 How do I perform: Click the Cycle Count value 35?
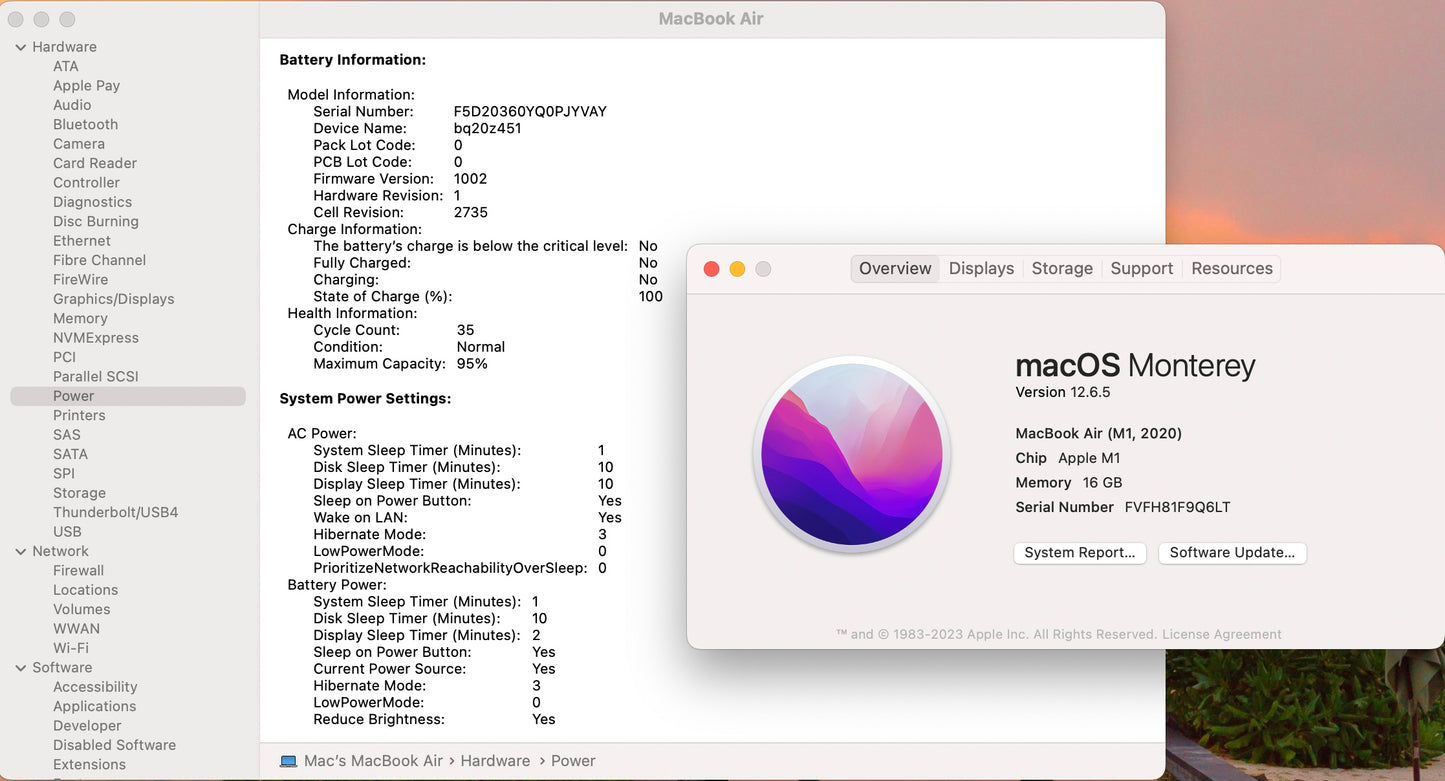pyautogui.click(x=465, y=330)
